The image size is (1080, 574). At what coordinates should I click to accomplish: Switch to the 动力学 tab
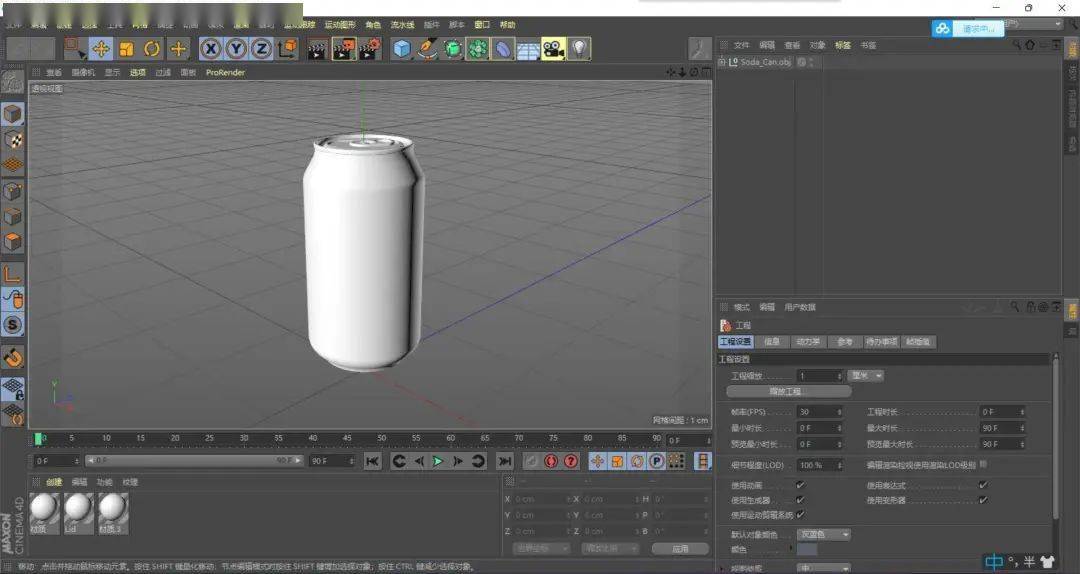[807, 342]
